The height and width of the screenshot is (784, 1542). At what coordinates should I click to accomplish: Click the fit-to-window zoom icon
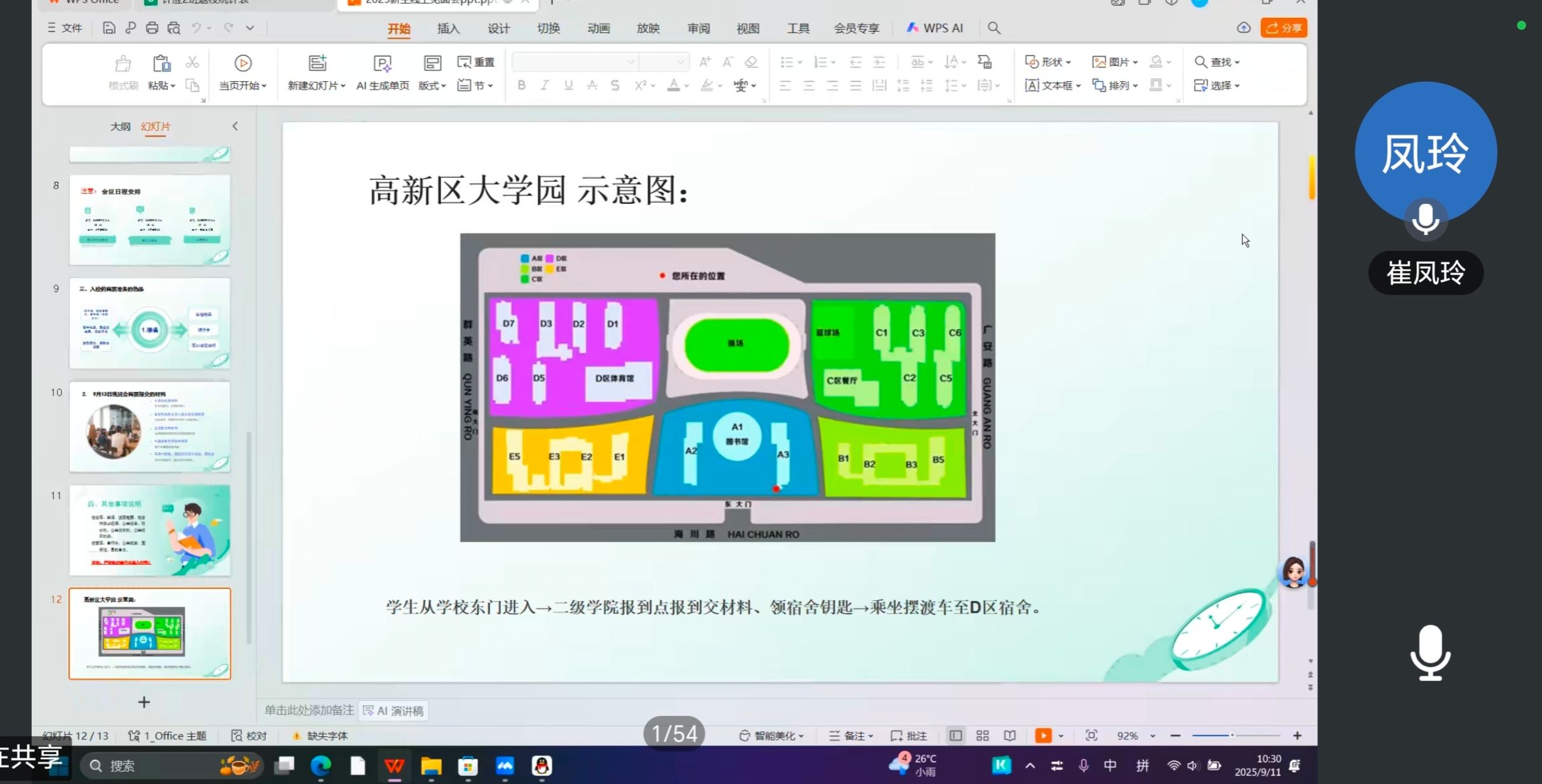1091,735
